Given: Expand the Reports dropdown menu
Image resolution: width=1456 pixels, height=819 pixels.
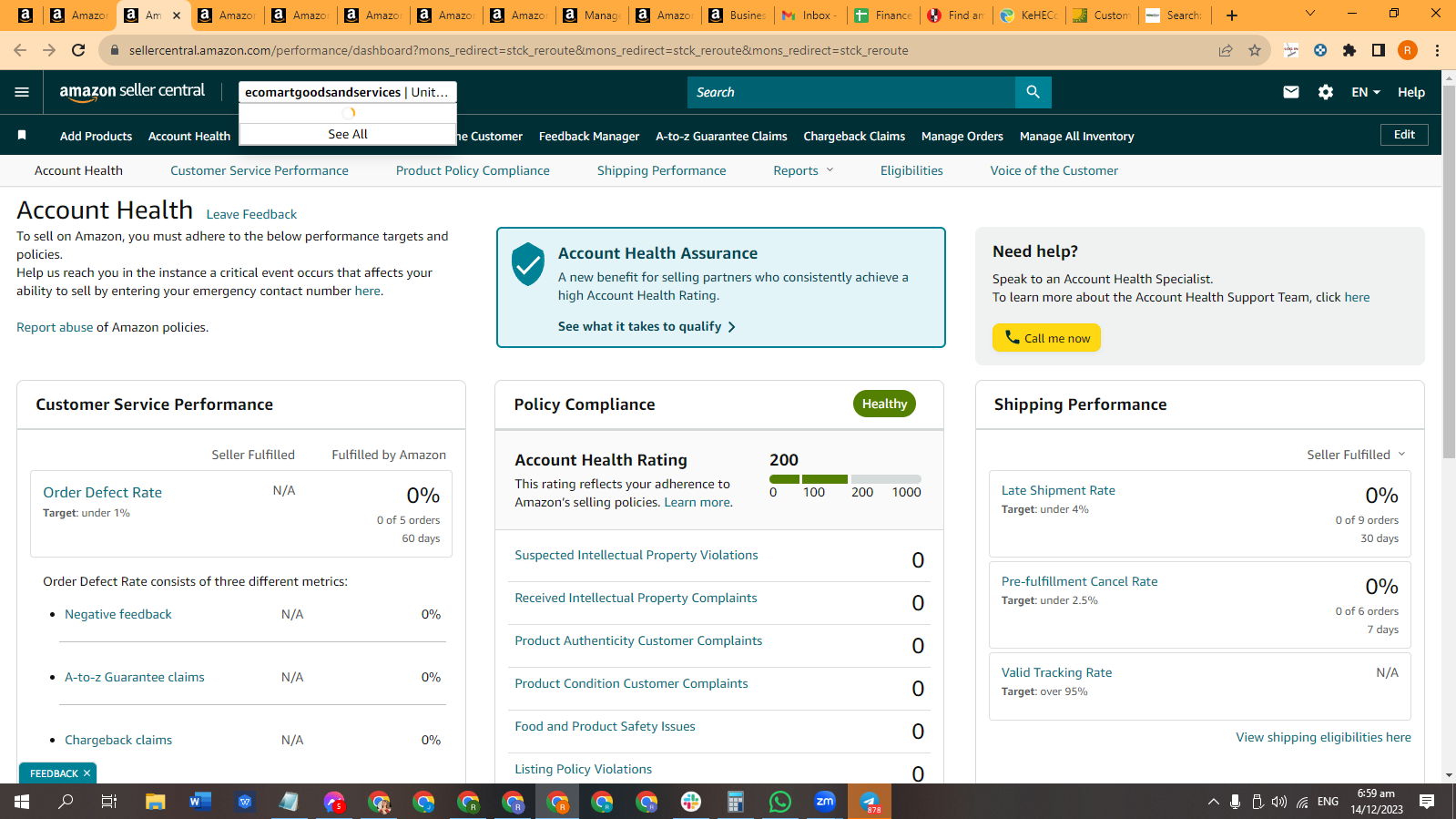Looking at the screenshot, I should [803, 170].
